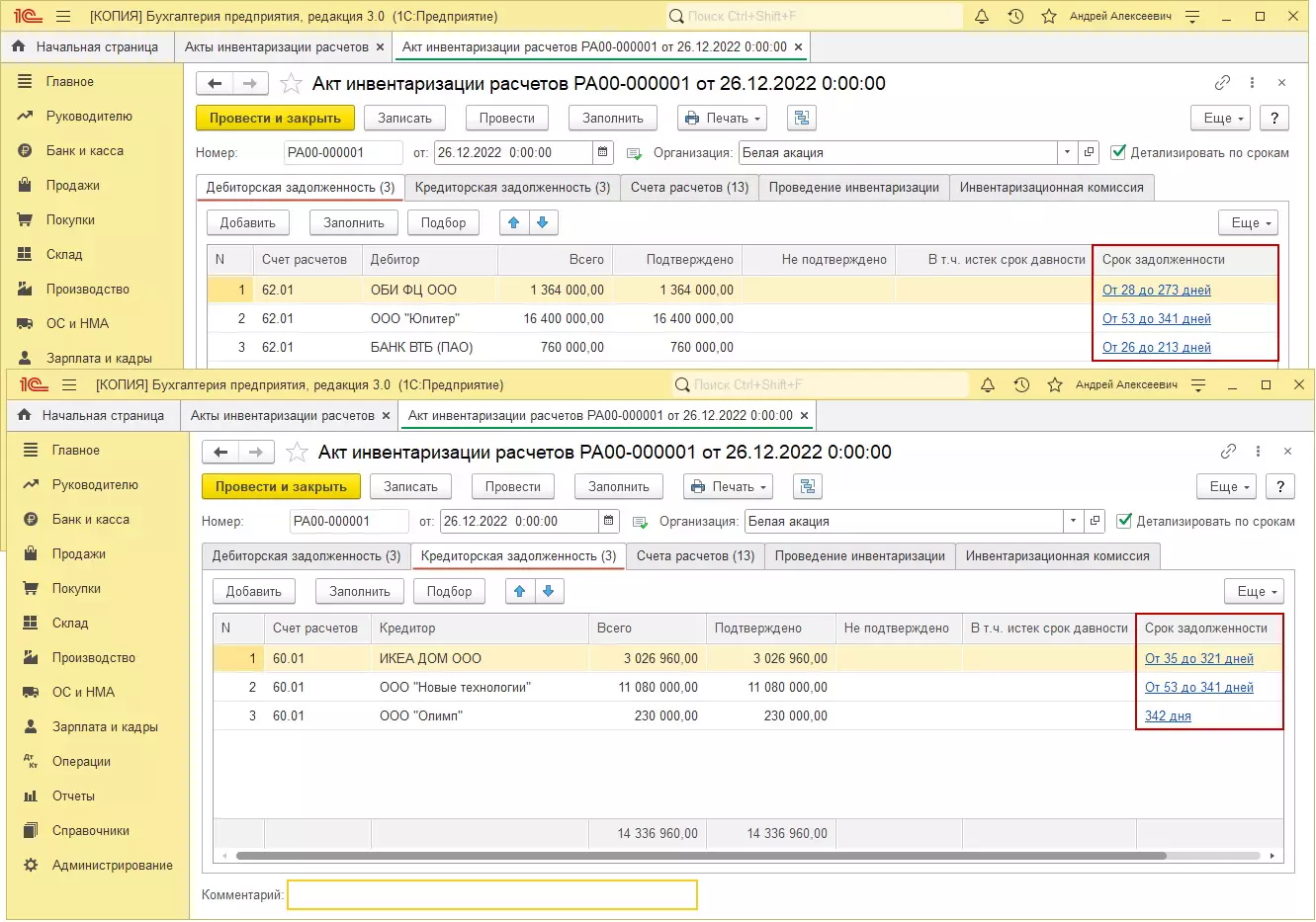This screenshot has height=922, width=1316.
Task: Switch to Счета расчетов (13) tab in lower window
Action: [x=695, y=556]
